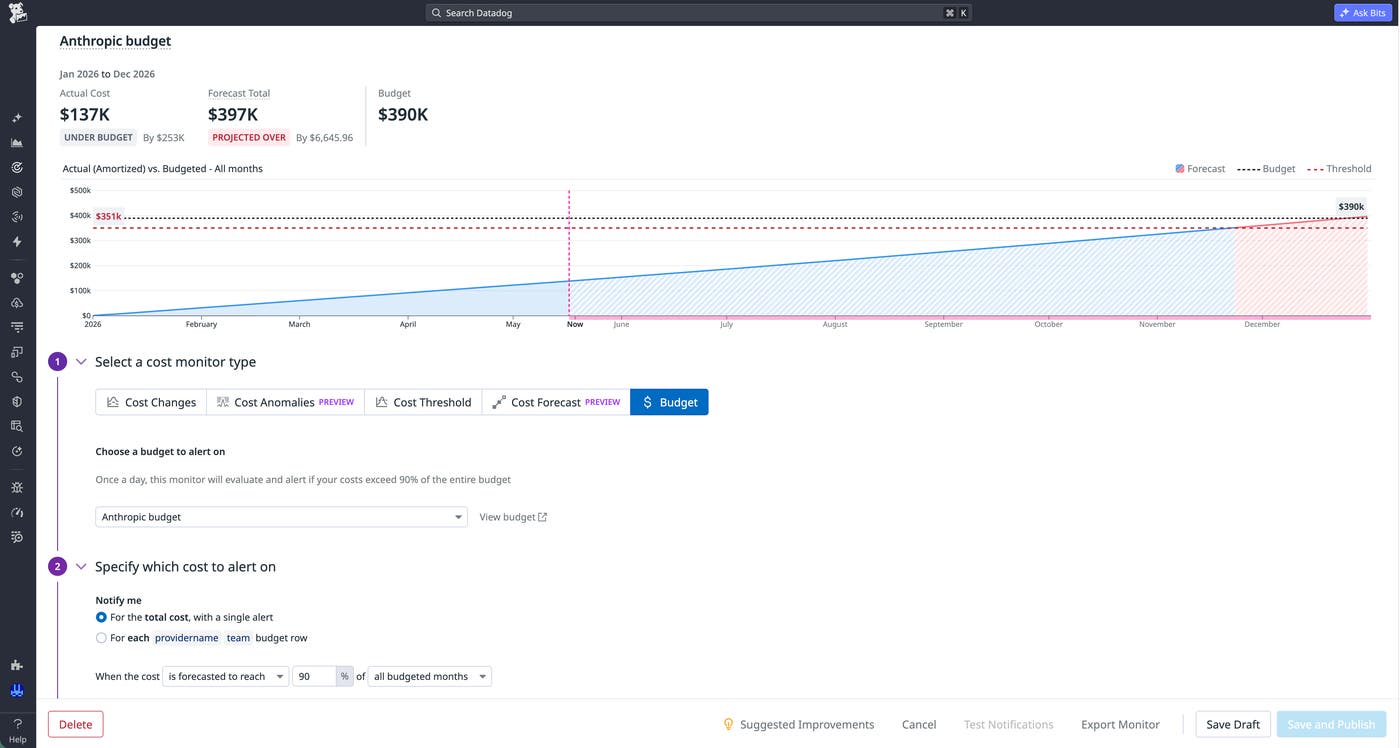This screenshot has height=748, width=1400.
Task: Open the shield sidebar icon
Action: tap(17, 401)
